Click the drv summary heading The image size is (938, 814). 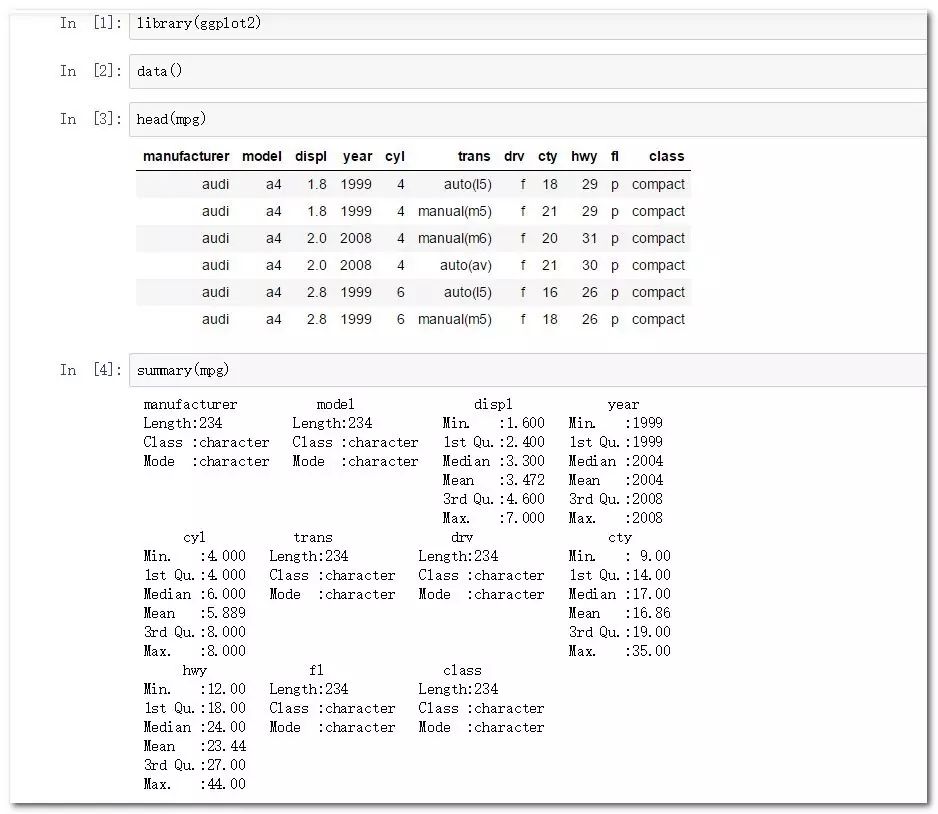tap(462, 537)
